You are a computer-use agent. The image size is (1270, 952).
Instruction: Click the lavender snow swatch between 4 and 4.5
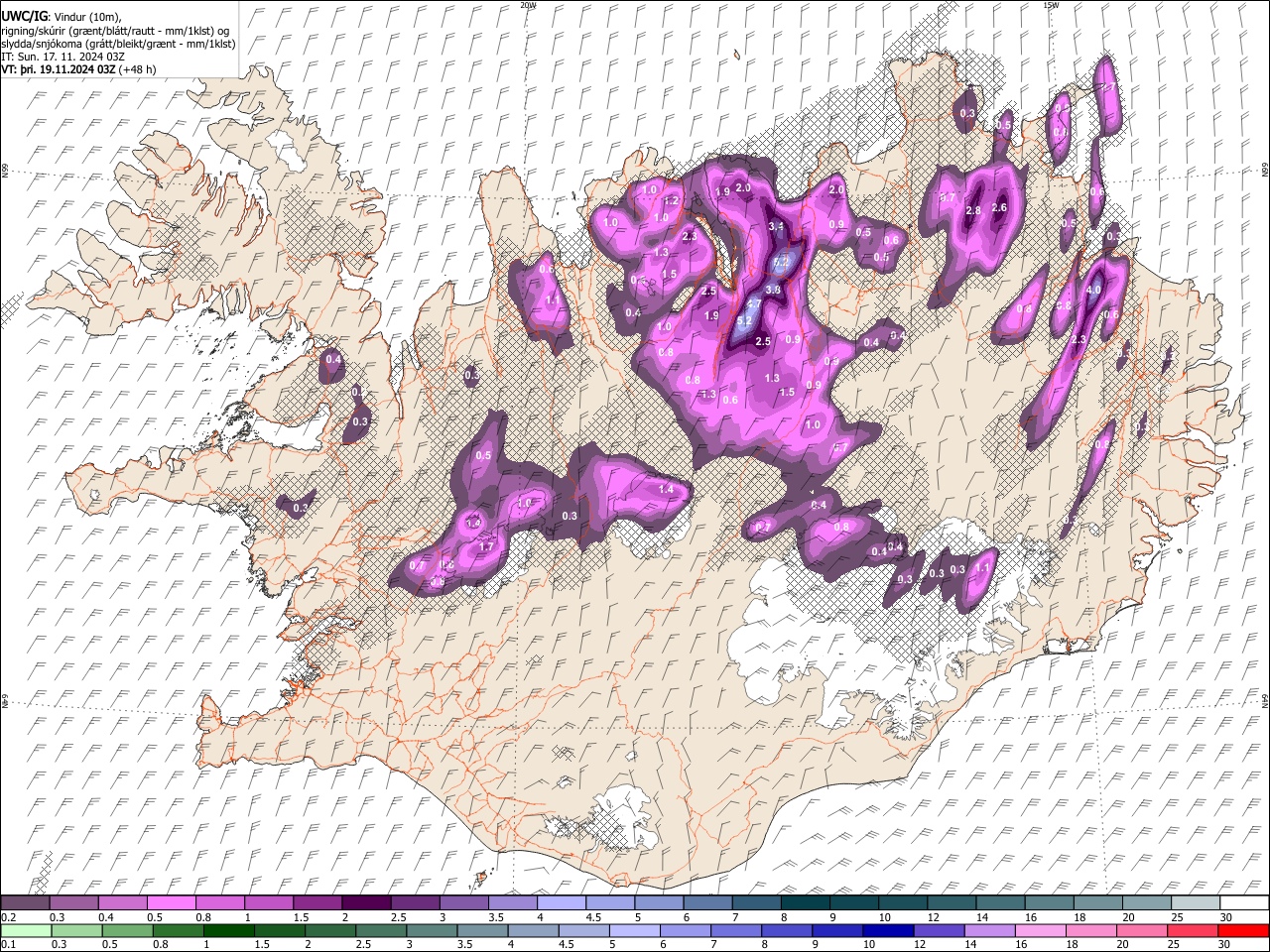[x=562, y=902]
